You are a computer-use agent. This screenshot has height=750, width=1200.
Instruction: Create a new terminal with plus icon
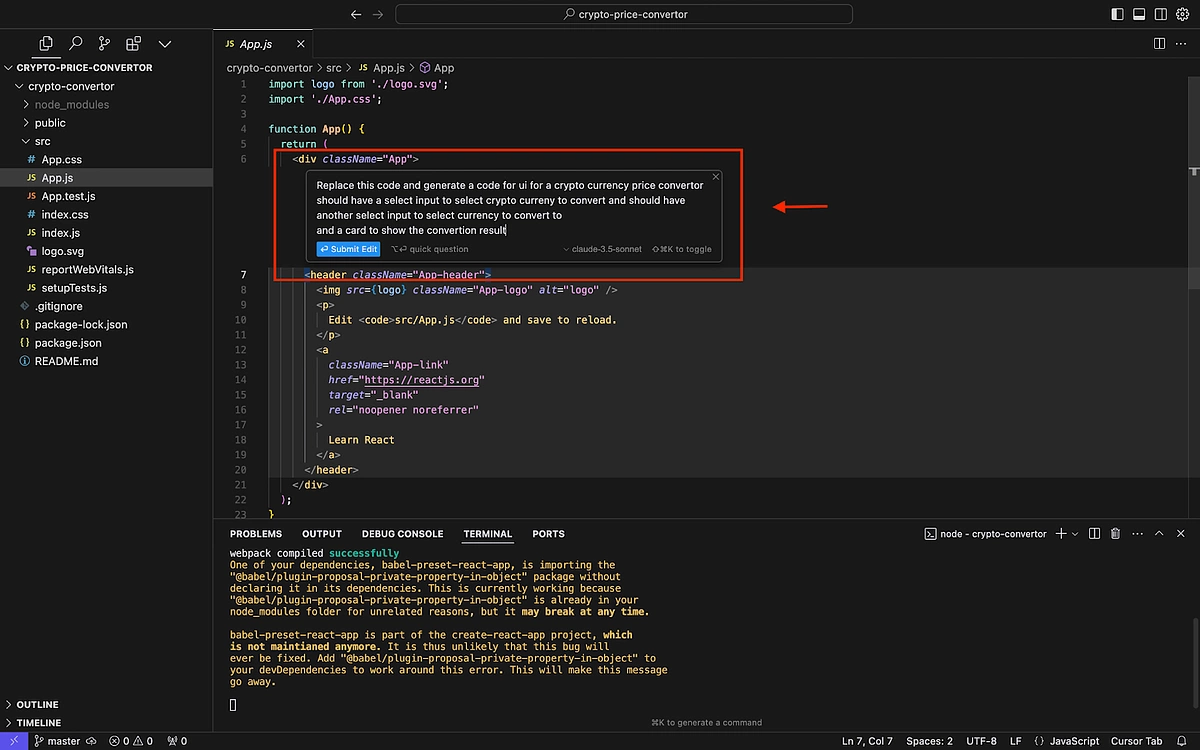click(1062, 534)
